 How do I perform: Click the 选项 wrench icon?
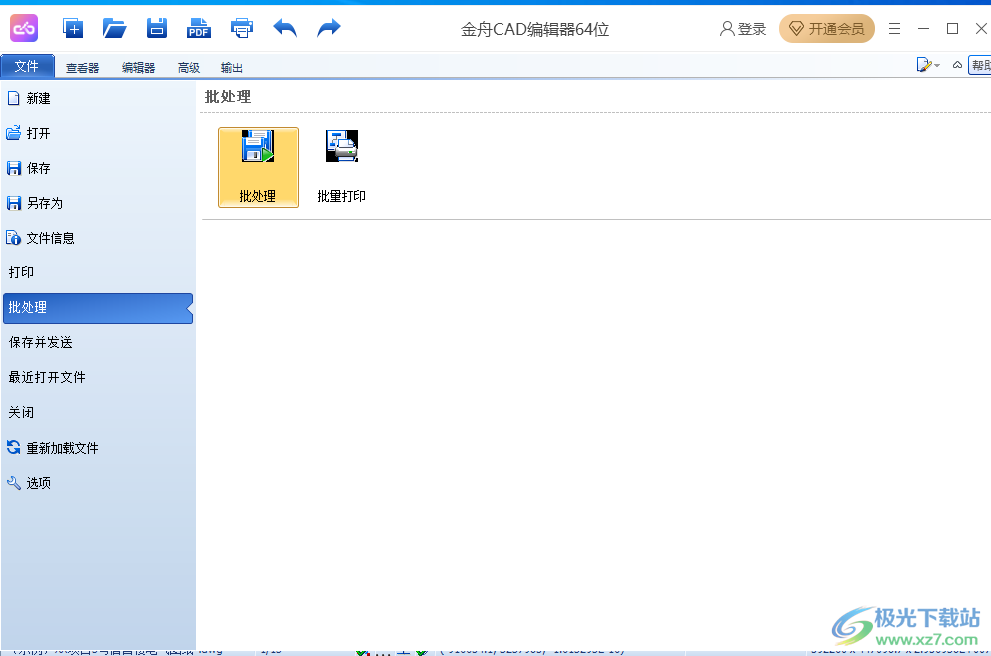(13, 483)
